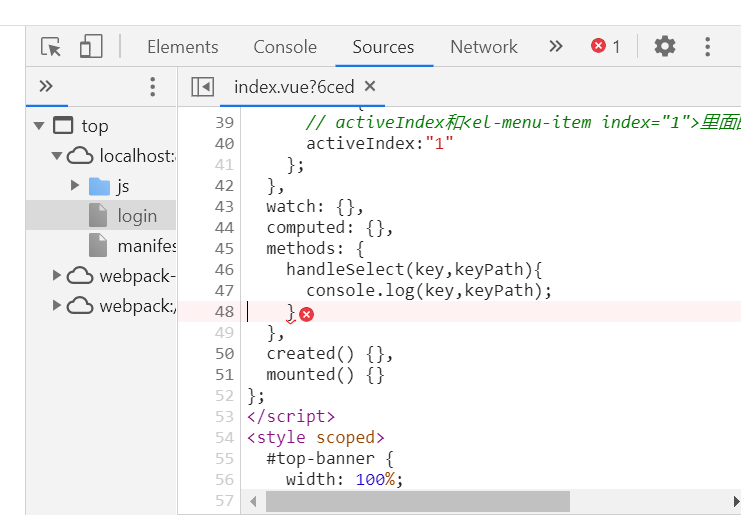Click the watch: {}, code line

[x=315, y=206]
